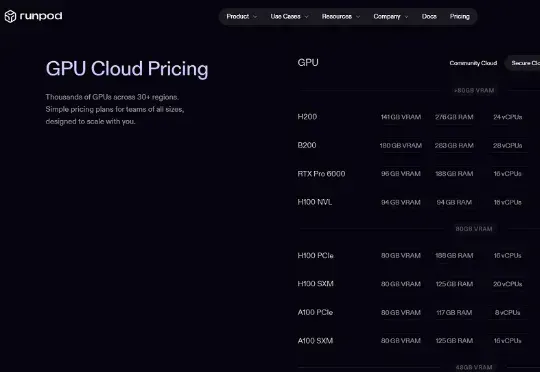This screenshot has width=540, height=372.
Task: Select the A100 SXM GPU name
Action: [315, 341]
